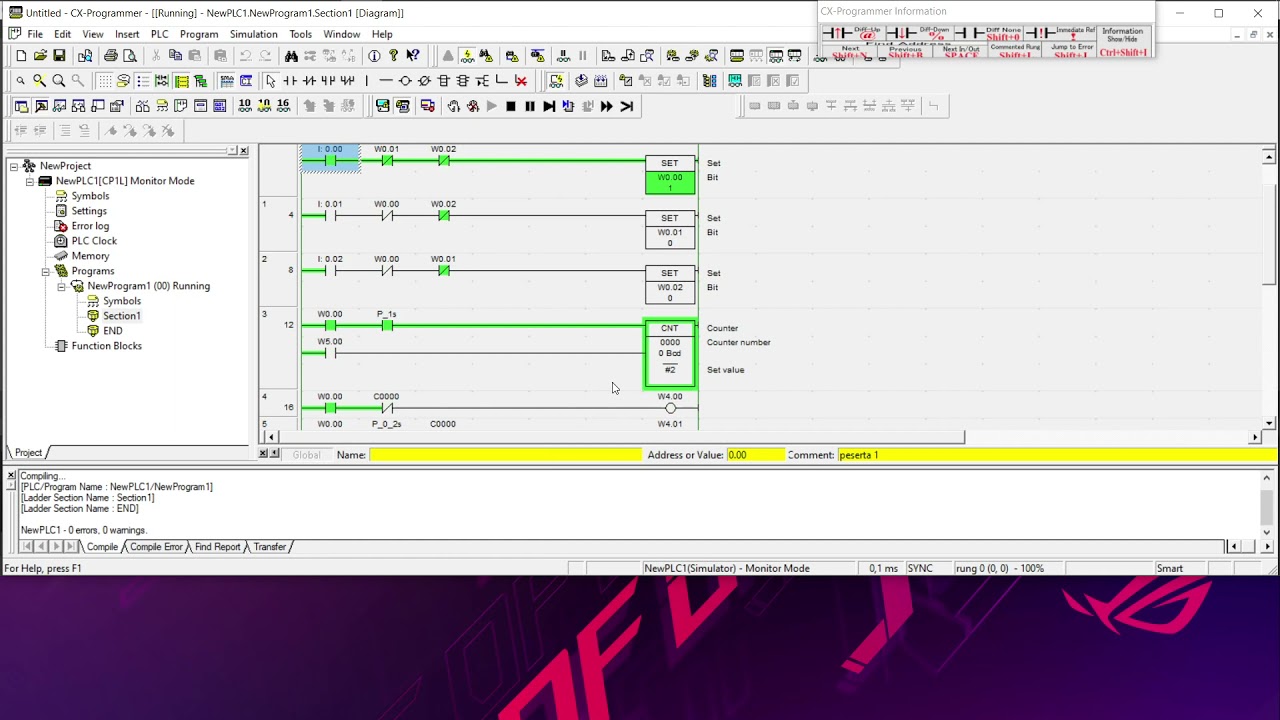Toggle the output window icon
The height and width of the screenshot is (720, 1280).
coord(41,106)
